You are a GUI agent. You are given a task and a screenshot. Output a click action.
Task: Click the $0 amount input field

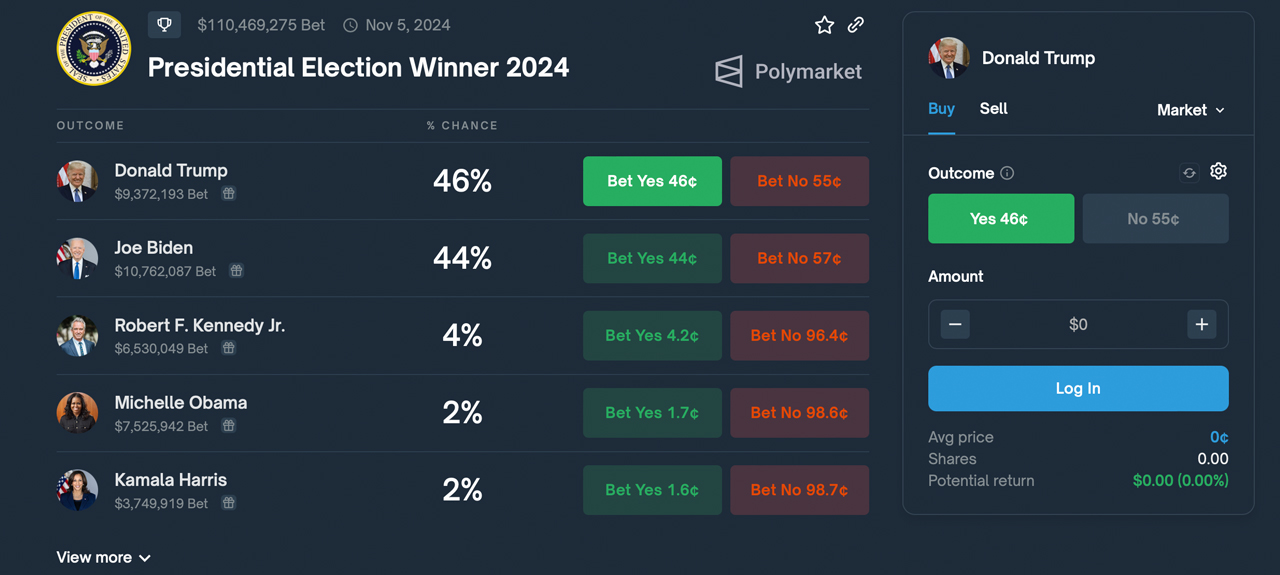[x=1078, y=324]
